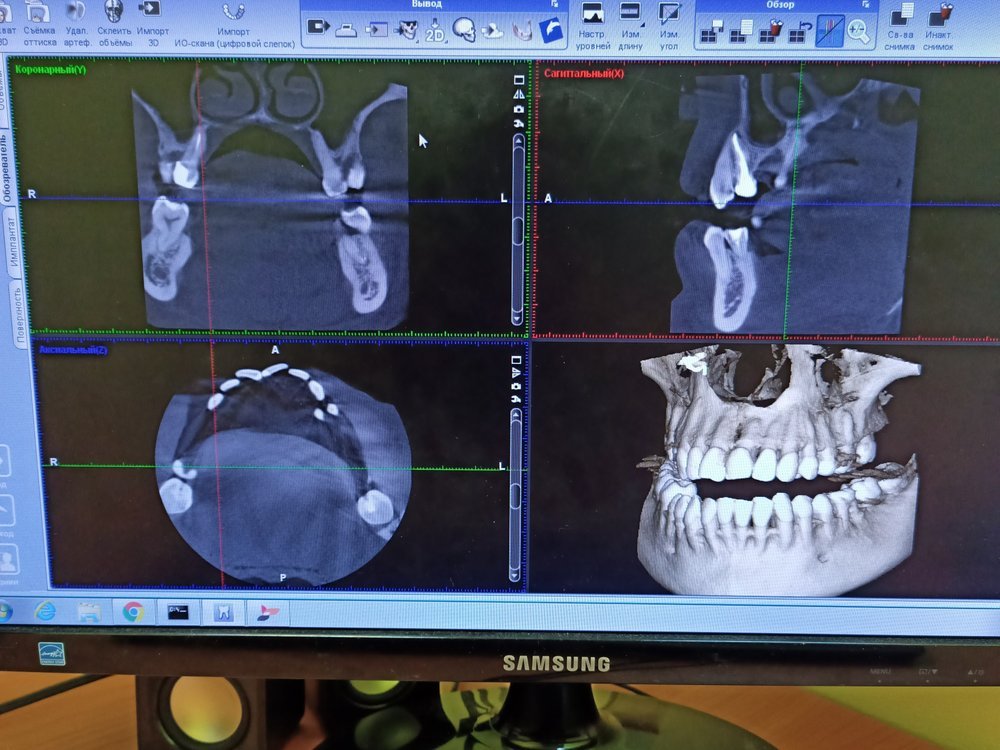Image resolution: width=1000 pixels, height=750 pixels.
Task: Switch to the Обозреватель side tab
Action: click(x=6, y=170)
